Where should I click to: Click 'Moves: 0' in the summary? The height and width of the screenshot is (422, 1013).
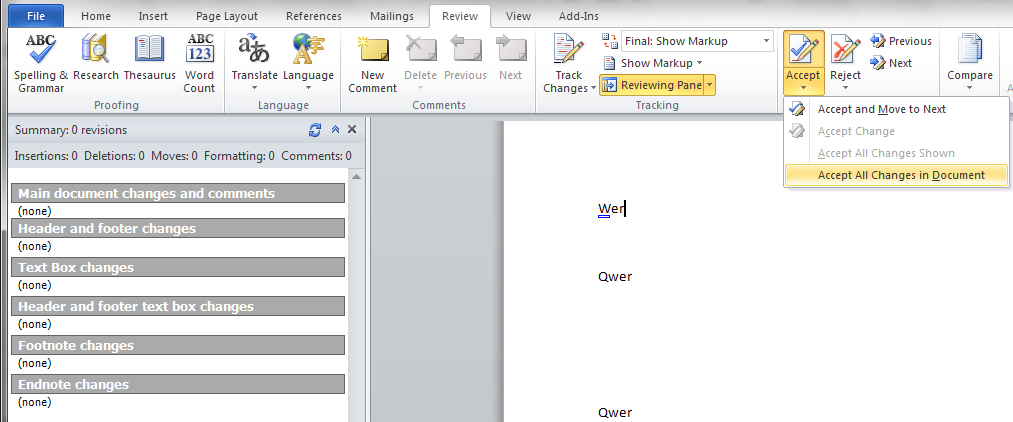click(x=174, y=156)
